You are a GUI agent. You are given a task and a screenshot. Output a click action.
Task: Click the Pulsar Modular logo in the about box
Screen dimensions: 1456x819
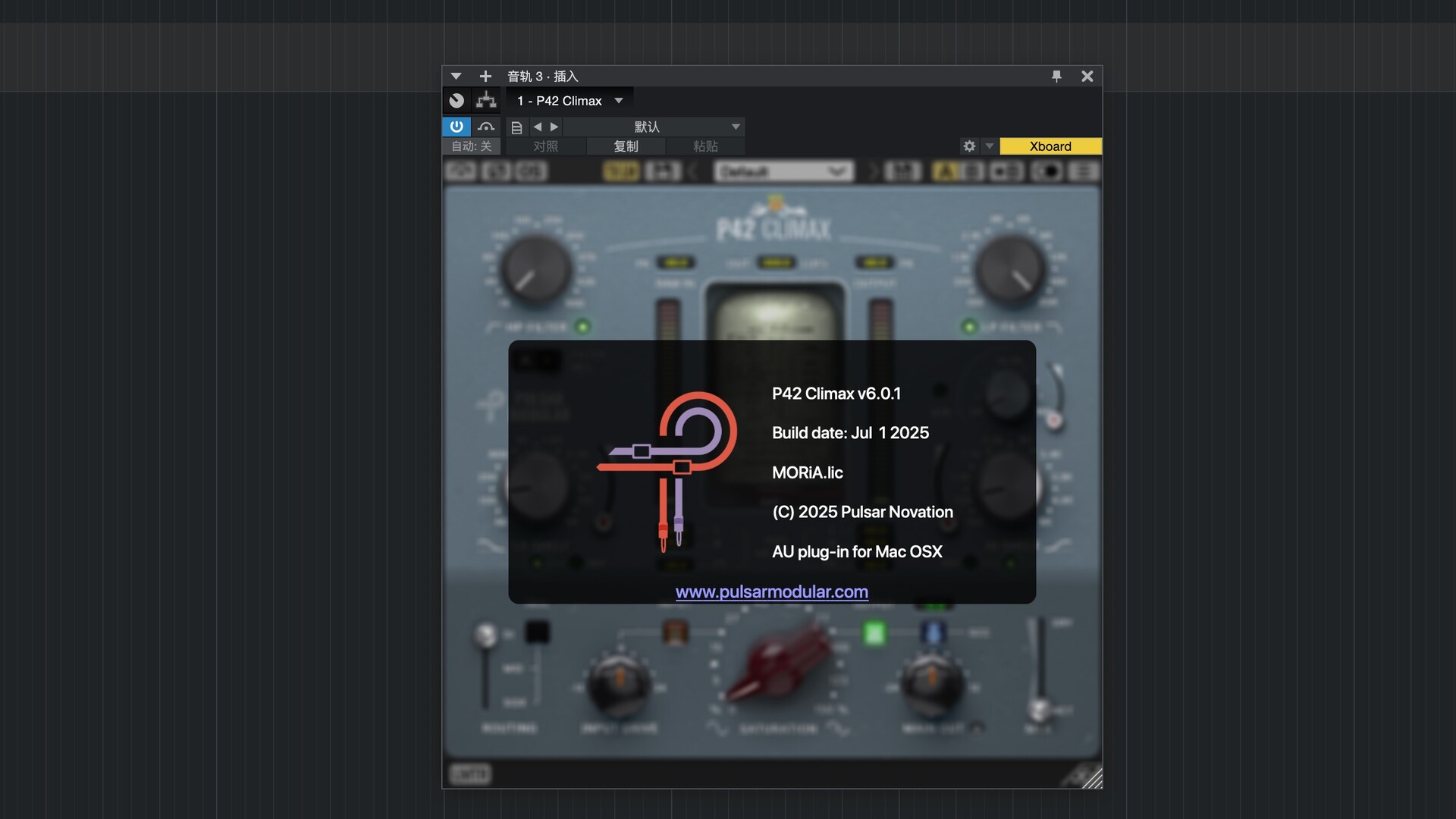coord(667,470)
